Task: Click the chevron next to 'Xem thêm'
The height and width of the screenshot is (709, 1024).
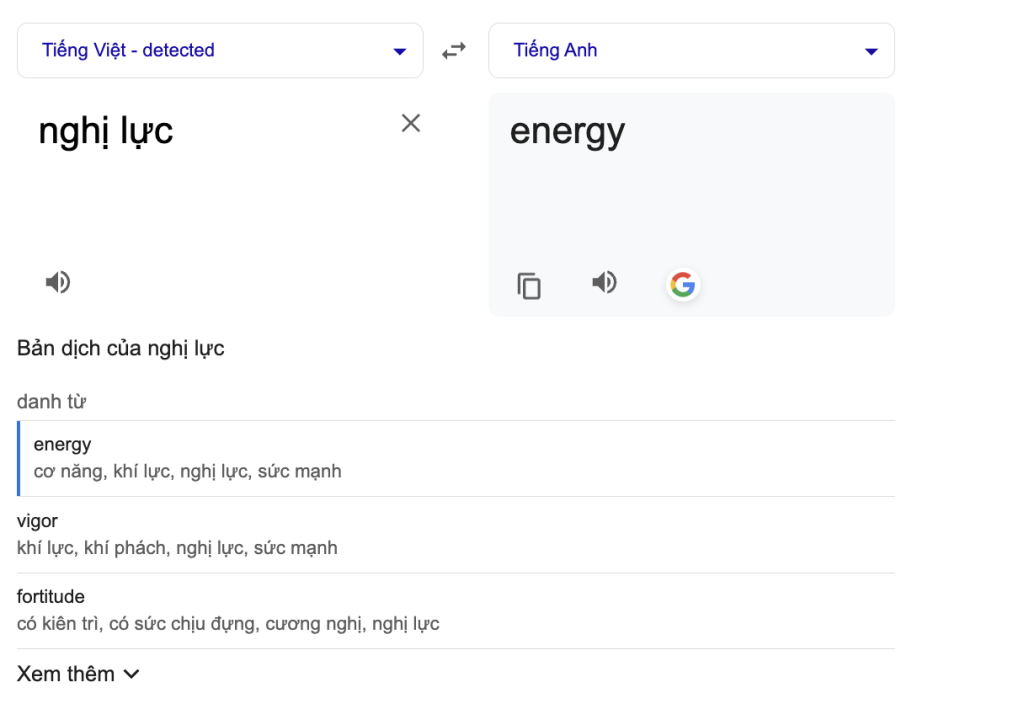Action: (131, 675)
